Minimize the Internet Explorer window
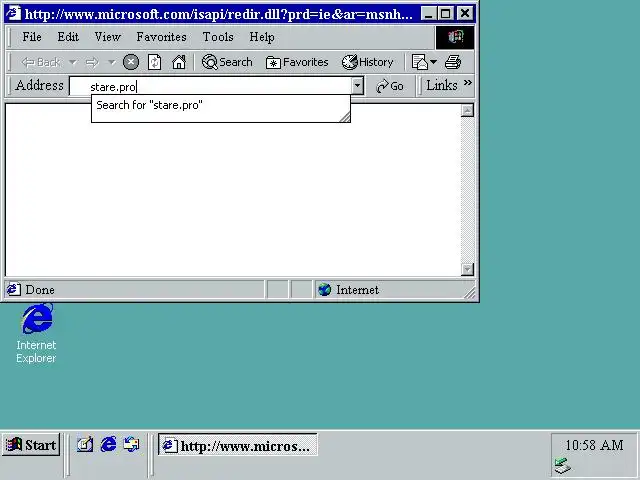The image size is (640, 480). [428, 14]
